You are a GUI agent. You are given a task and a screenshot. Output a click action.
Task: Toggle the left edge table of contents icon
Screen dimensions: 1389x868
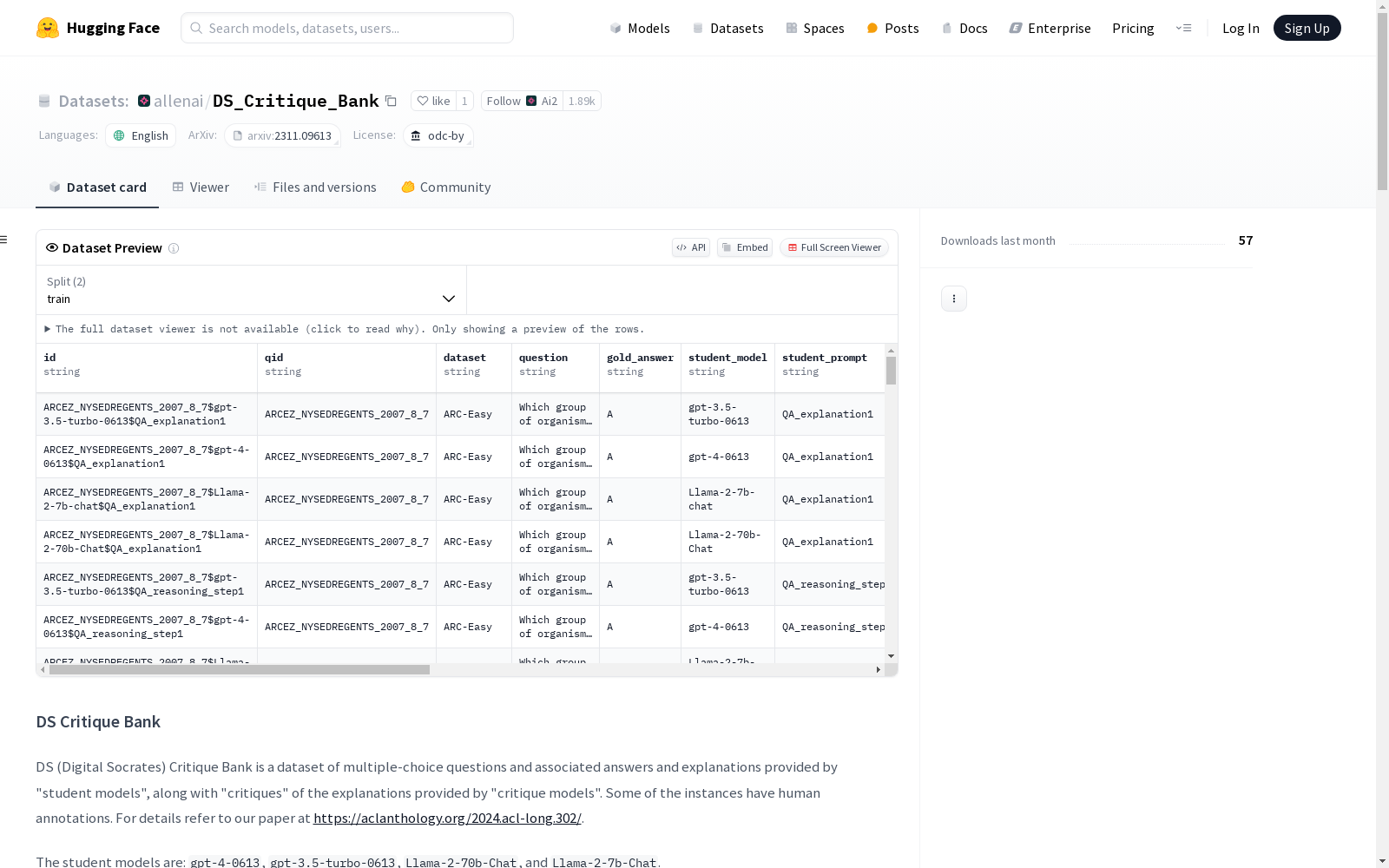4,240
